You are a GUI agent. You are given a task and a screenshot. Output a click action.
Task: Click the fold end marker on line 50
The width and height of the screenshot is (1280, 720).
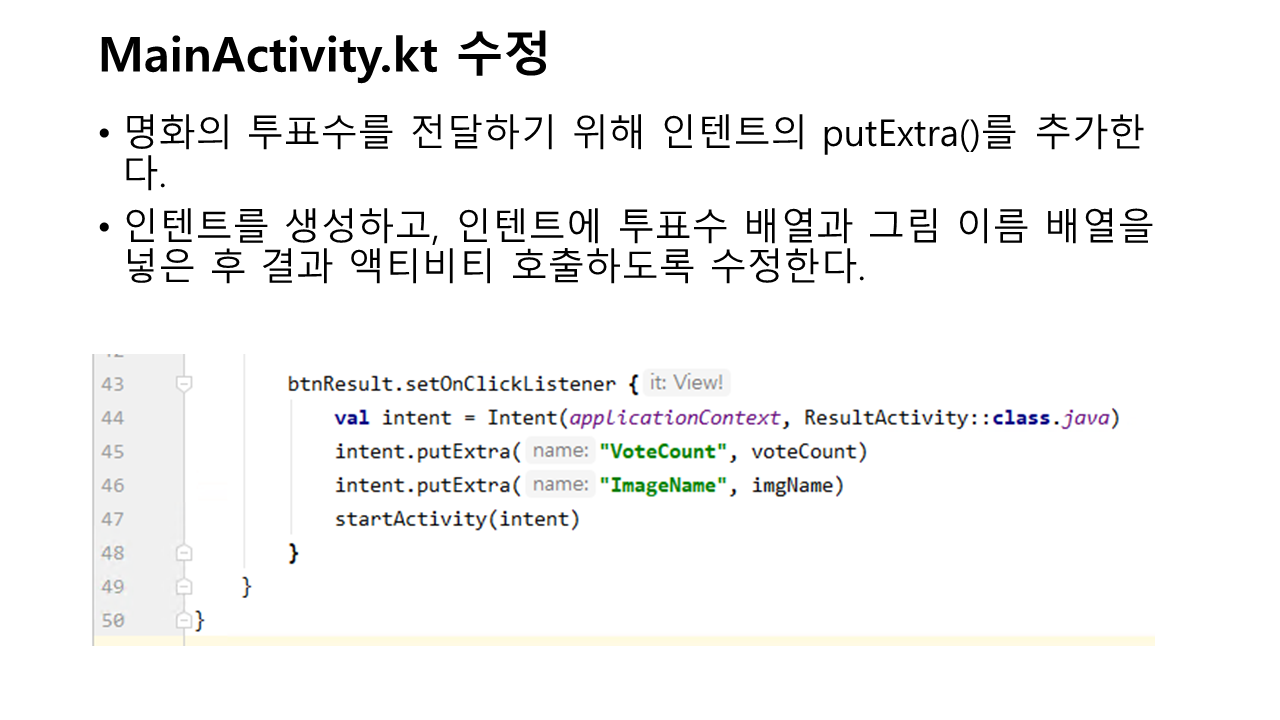coord(183,621)
